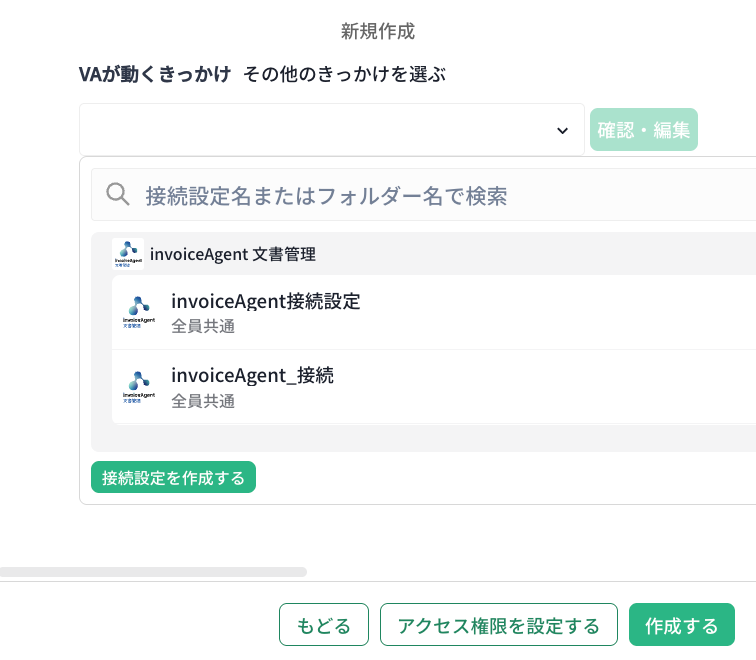Click 確認・編集 button
The image size is (756, 660).
coord(644,130)
